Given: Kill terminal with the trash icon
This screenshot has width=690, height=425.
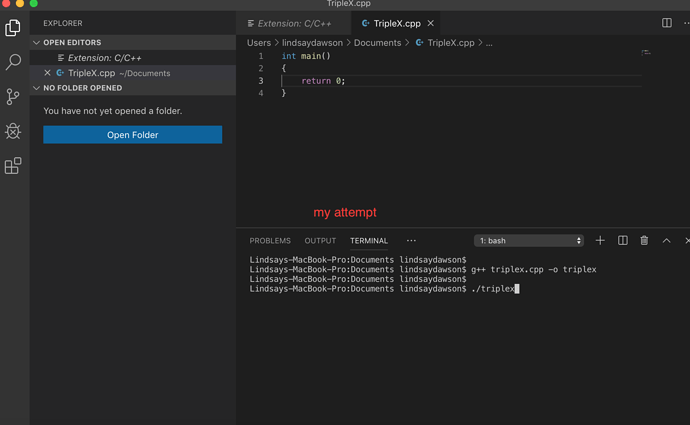Looking at the screenshot, I should pyautogui.click(x=644, y=241).
